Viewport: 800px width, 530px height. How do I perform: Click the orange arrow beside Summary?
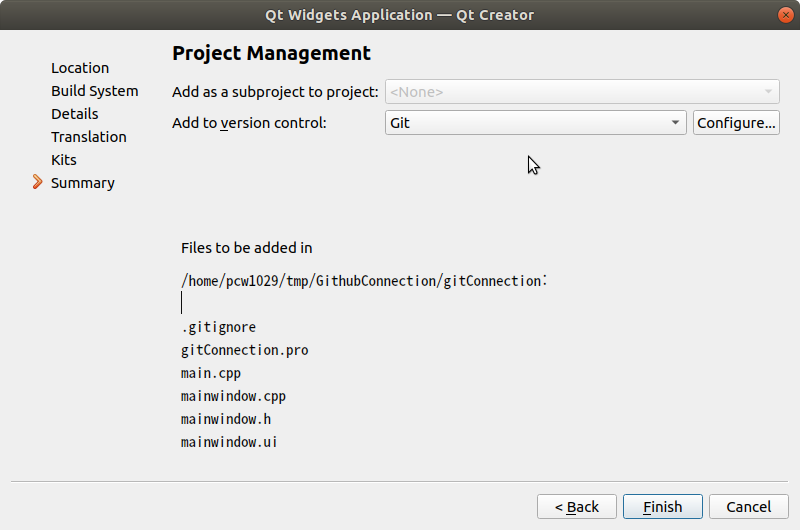[x=38, y=182]
